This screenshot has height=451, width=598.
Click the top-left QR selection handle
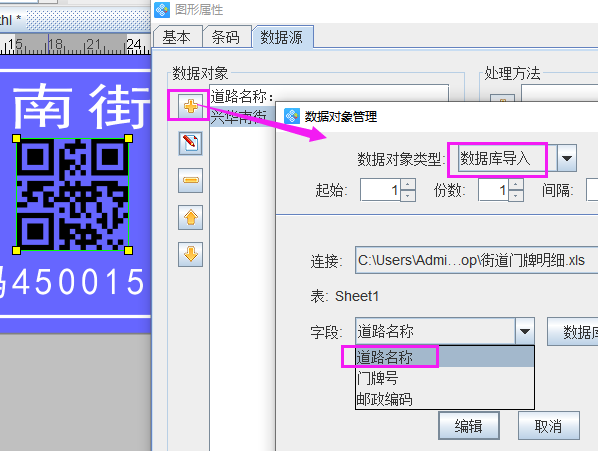tap(17, 138)
